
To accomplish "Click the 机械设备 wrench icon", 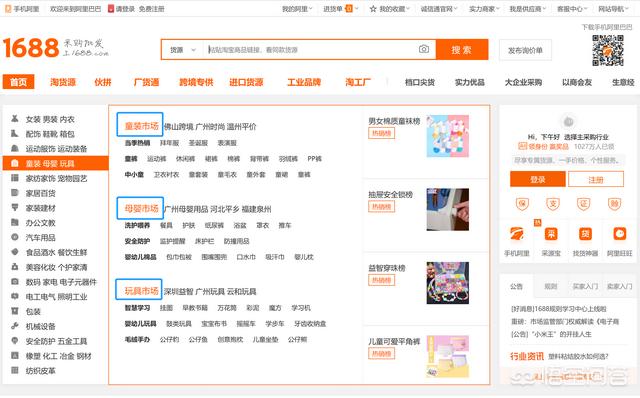I will (x=15, y=326).
